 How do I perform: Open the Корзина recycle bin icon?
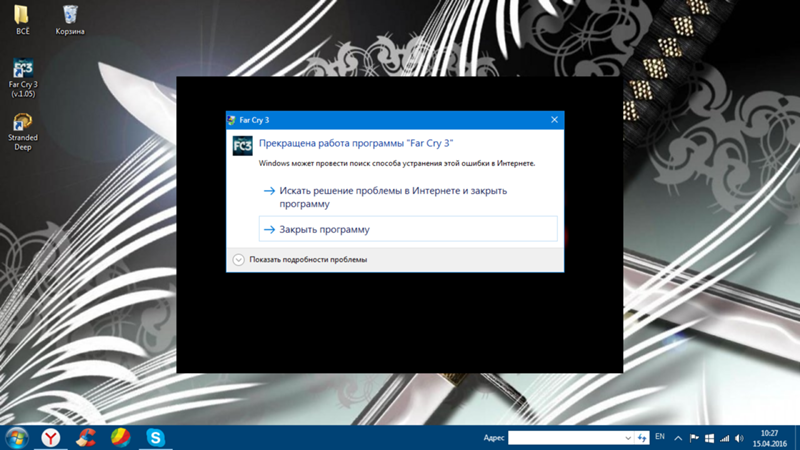[69, 16]
